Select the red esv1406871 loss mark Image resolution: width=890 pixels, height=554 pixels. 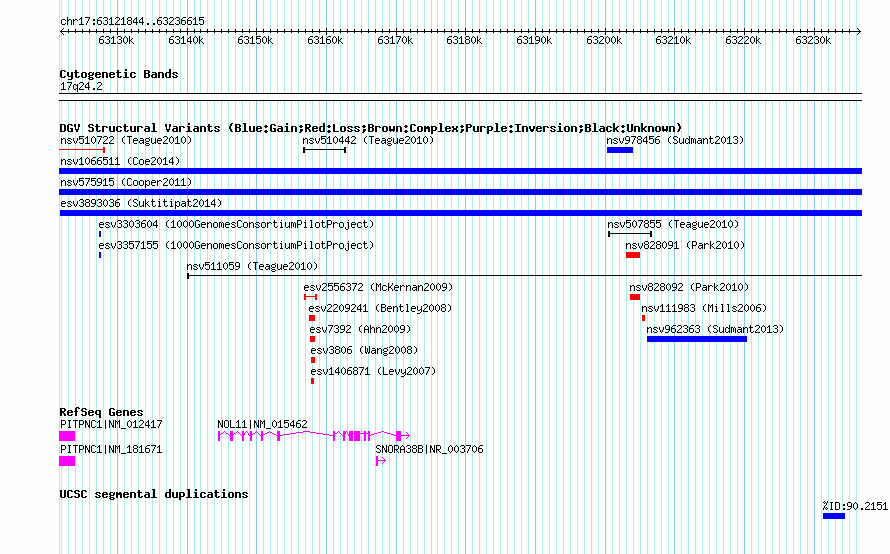pyautogui.click(x=312, y=381)
